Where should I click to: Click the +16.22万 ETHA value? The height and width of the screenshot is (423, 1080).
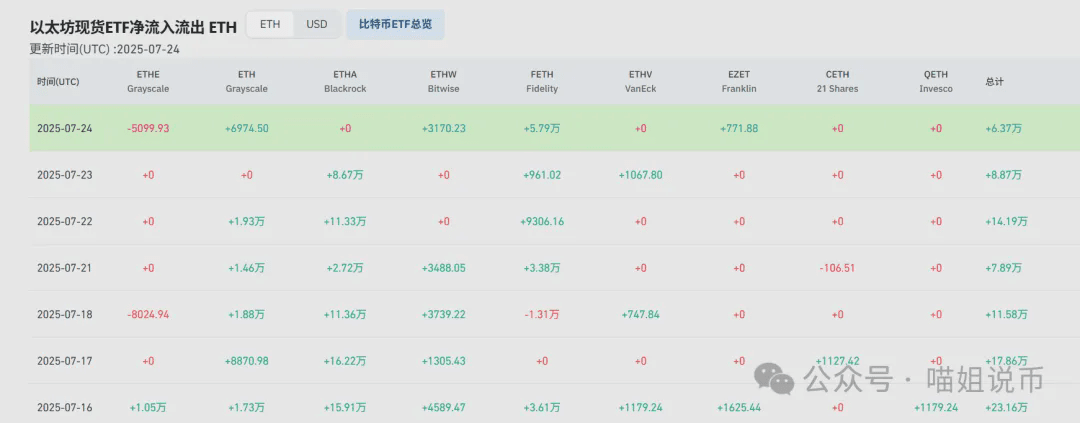345,361
